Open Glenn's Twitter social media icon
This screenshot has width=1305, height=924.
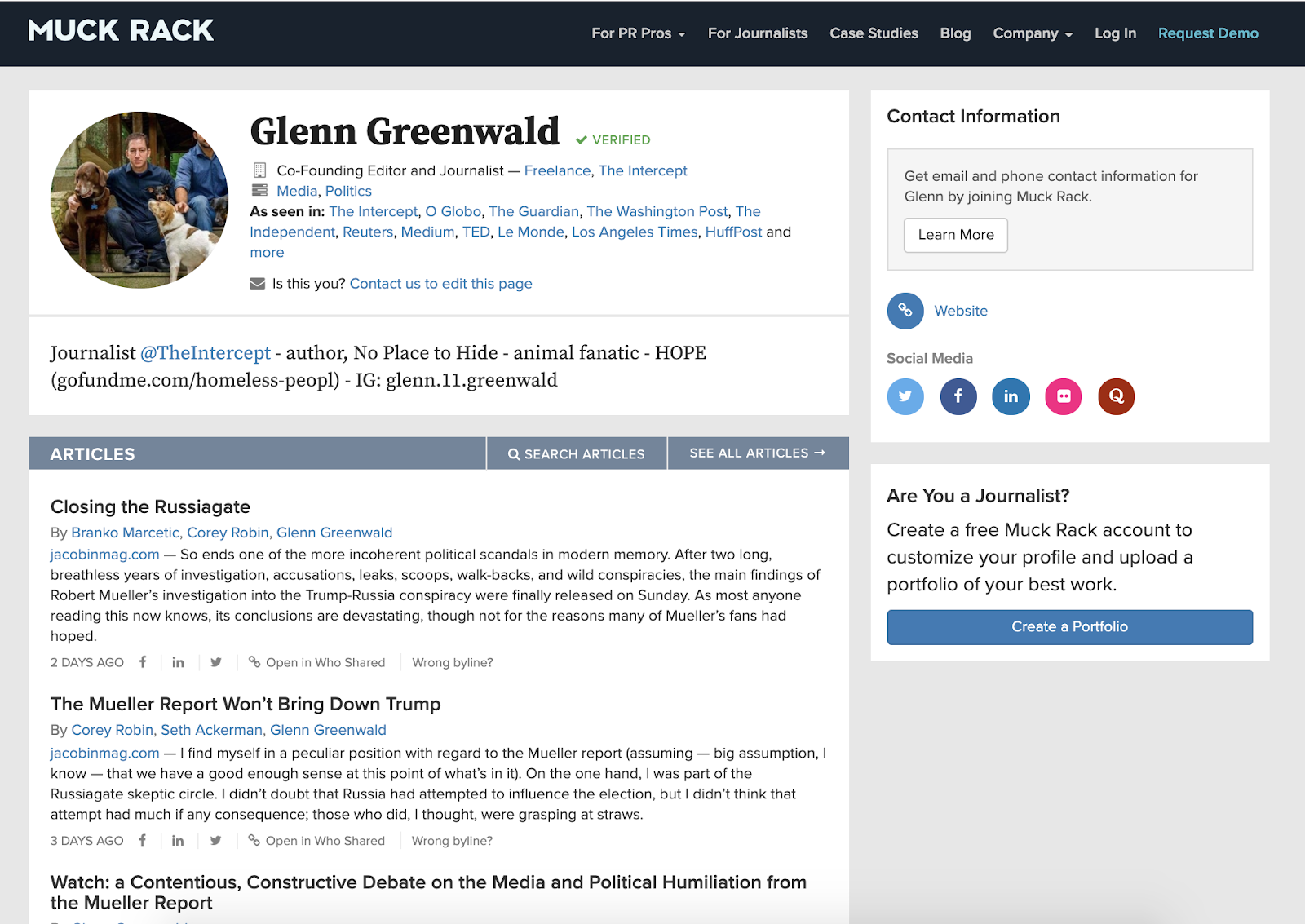pyautogui.click(x=905, y=396)
